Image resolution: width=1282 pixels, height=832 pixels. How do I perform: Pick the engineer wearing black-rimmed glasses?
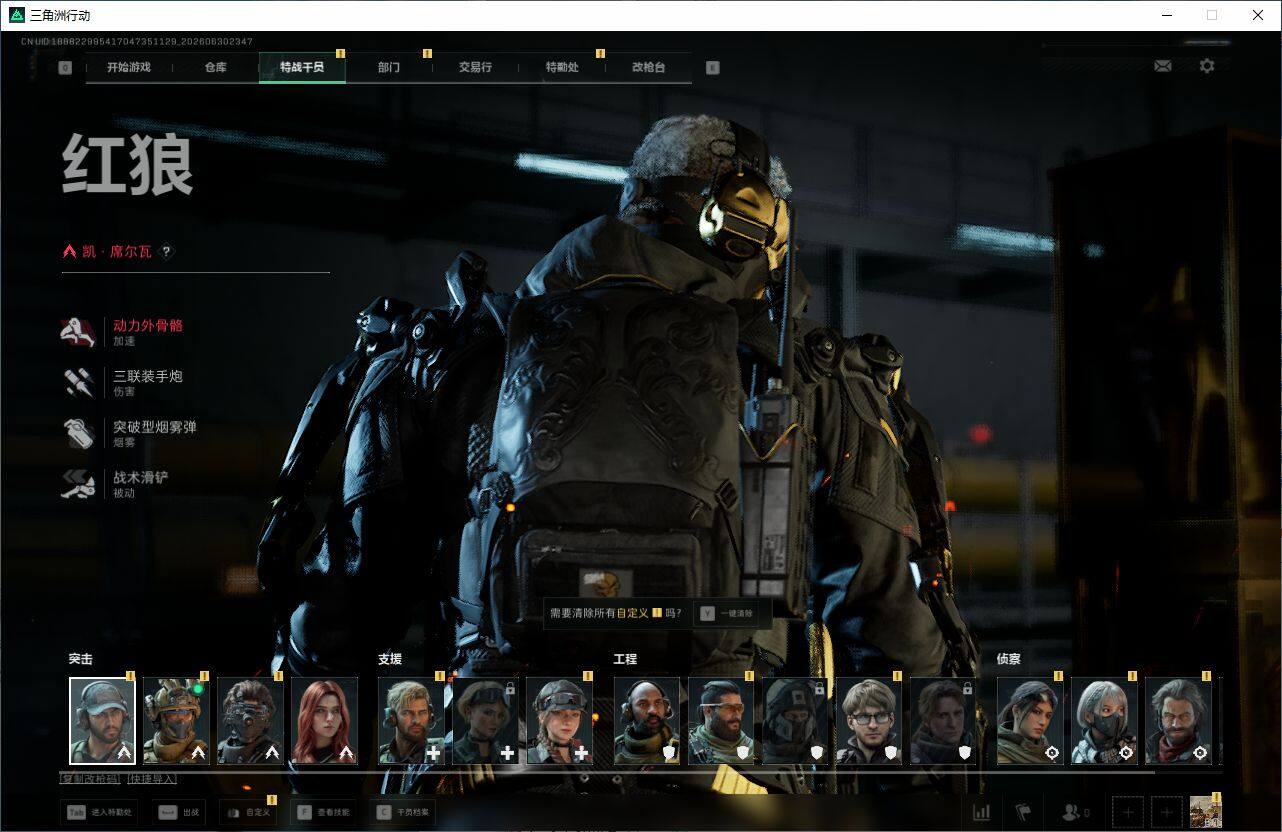pos(869,721)
